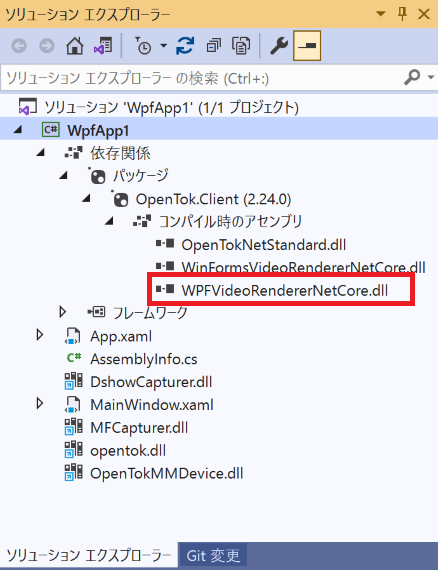
Task: Select the 依存関係 tree item
Action: pyautogui.click(x=120, y=153)
